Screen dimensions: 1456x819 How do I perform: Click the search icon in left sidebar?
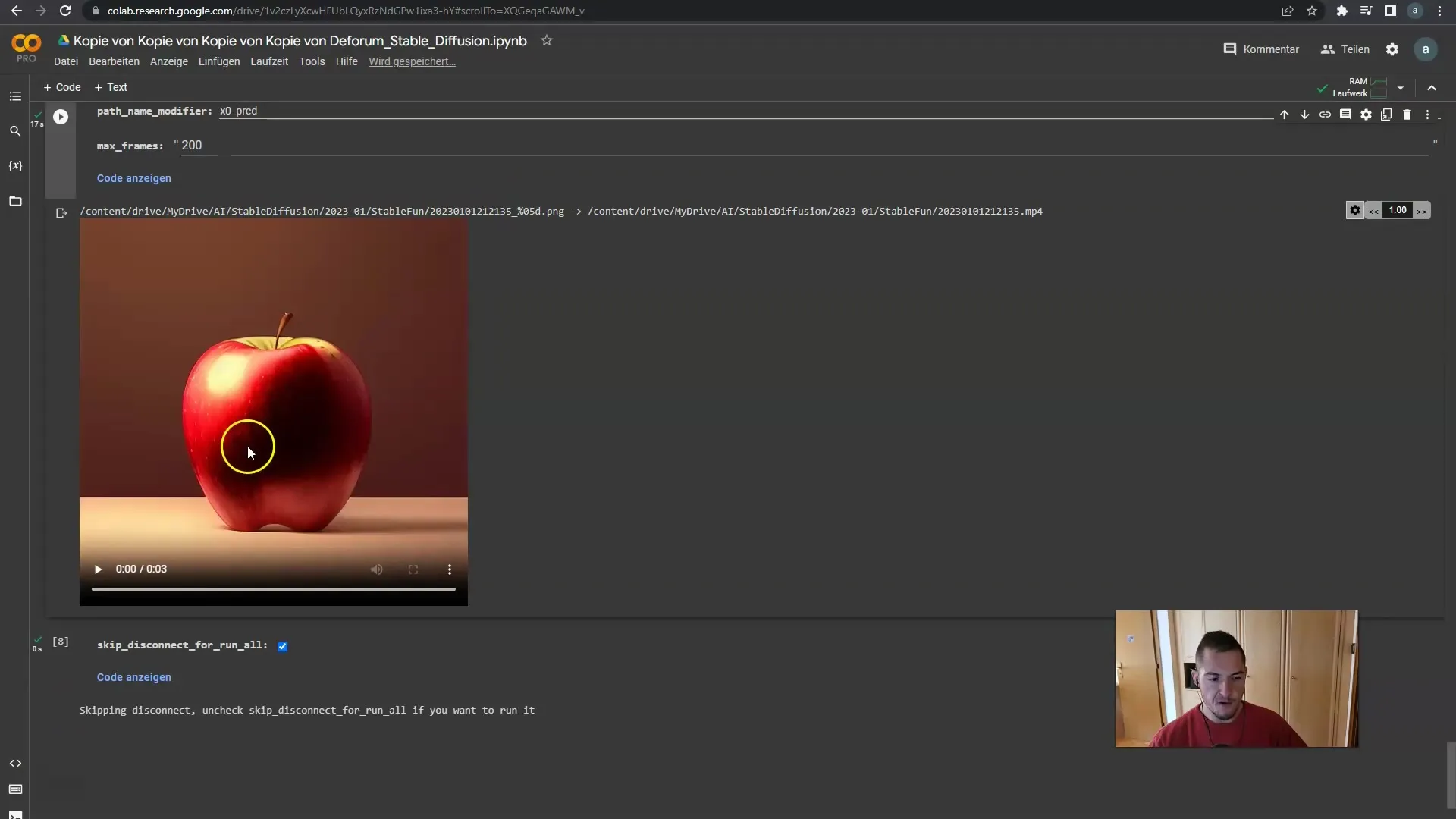[x=15, y=131]
